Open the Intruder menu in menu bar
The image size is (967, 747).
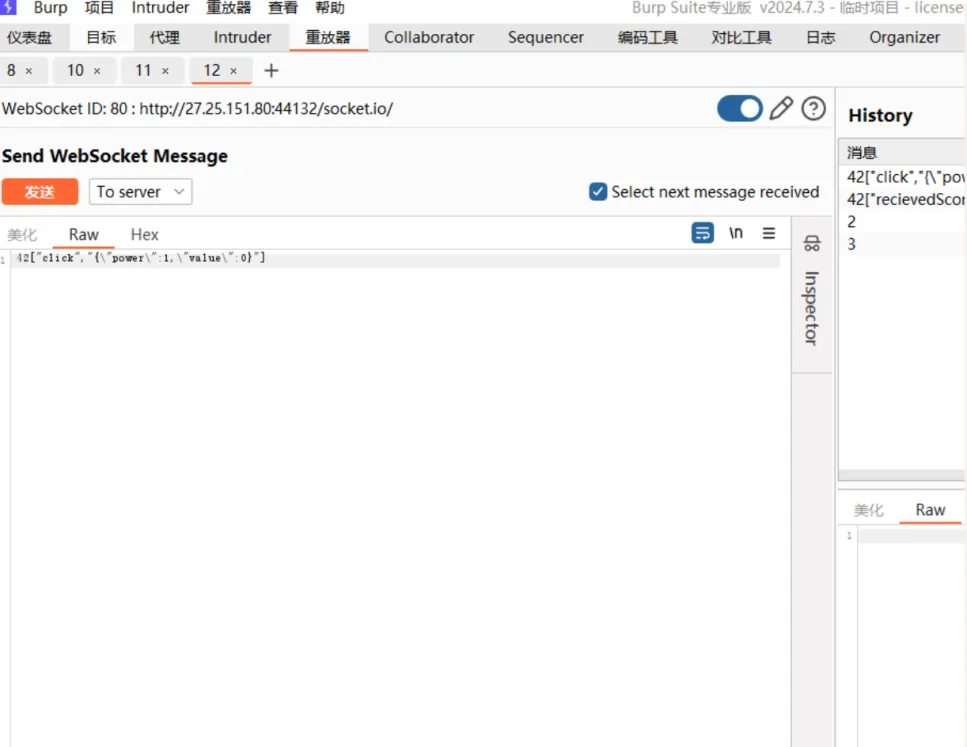click(x=160, y=7)
